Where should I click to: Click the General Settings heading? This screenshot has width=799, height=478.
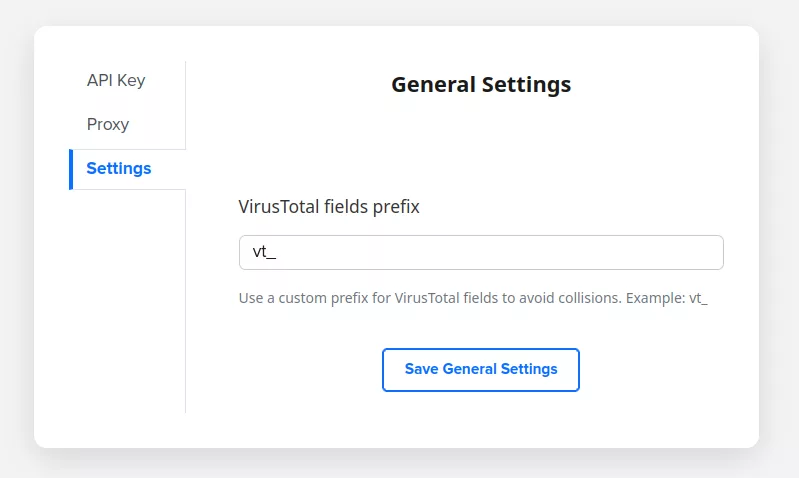481,84
